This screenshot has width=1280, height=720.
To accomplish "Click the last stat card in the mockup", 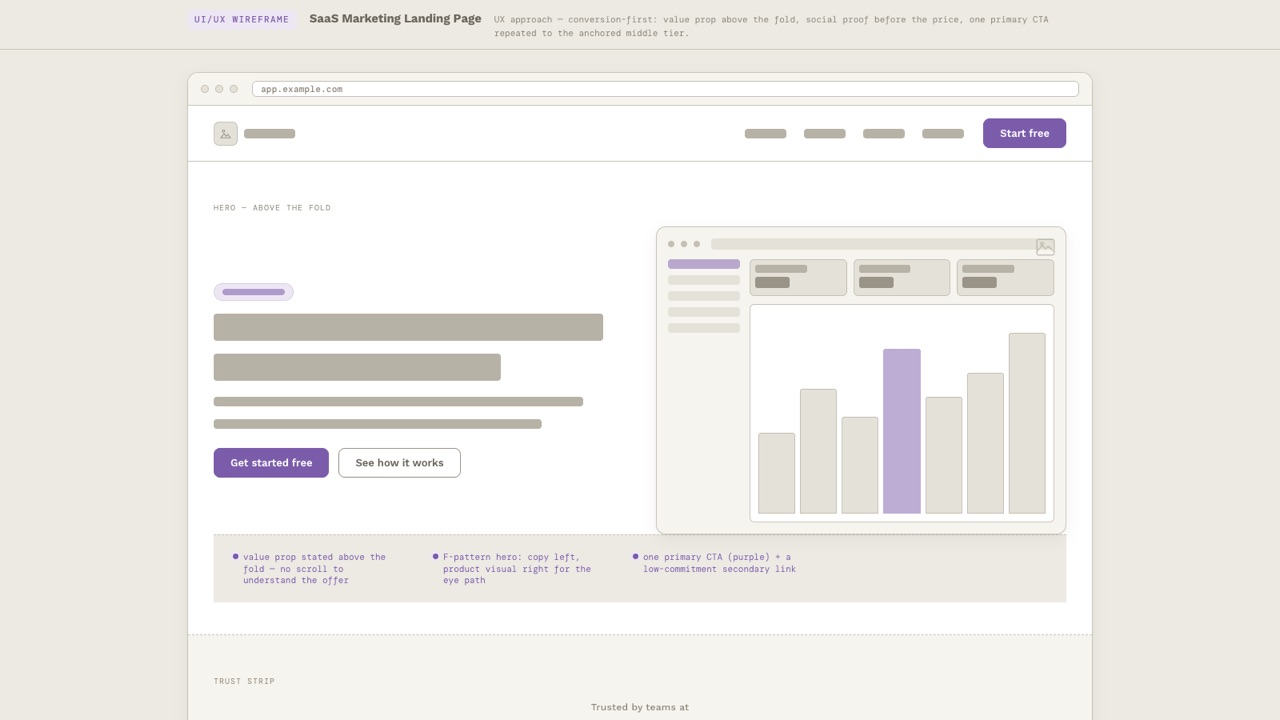I will pos(1005,277).
